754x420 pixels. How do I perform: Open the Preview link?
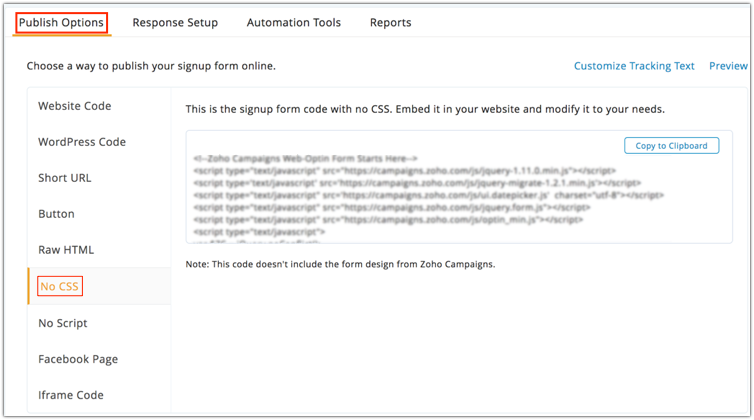728,66
